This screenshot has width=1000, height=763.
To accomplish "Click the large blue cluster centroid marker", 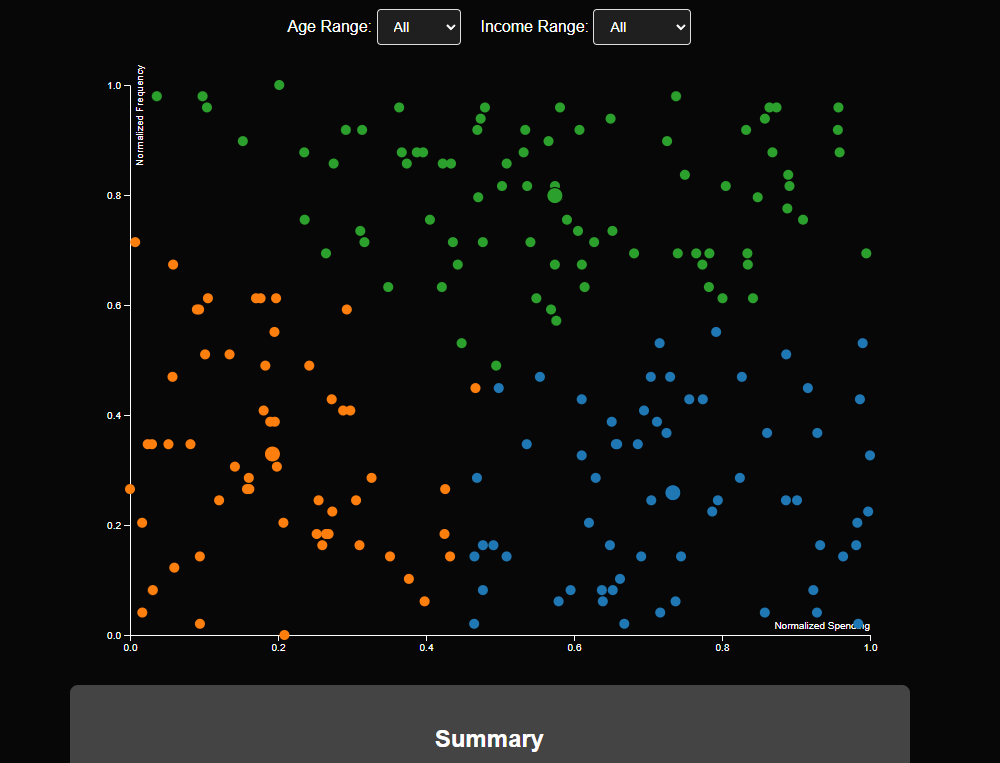I will [673, 492].
